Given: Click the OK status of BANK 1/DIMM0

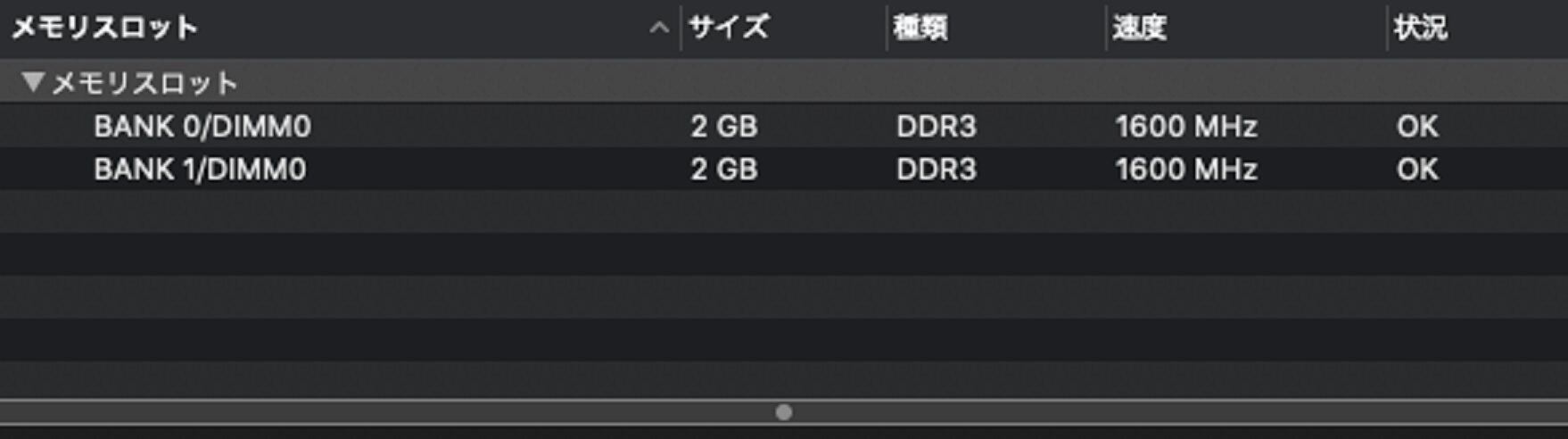Looking at the screenshot, I should [x=1417, y=169].
